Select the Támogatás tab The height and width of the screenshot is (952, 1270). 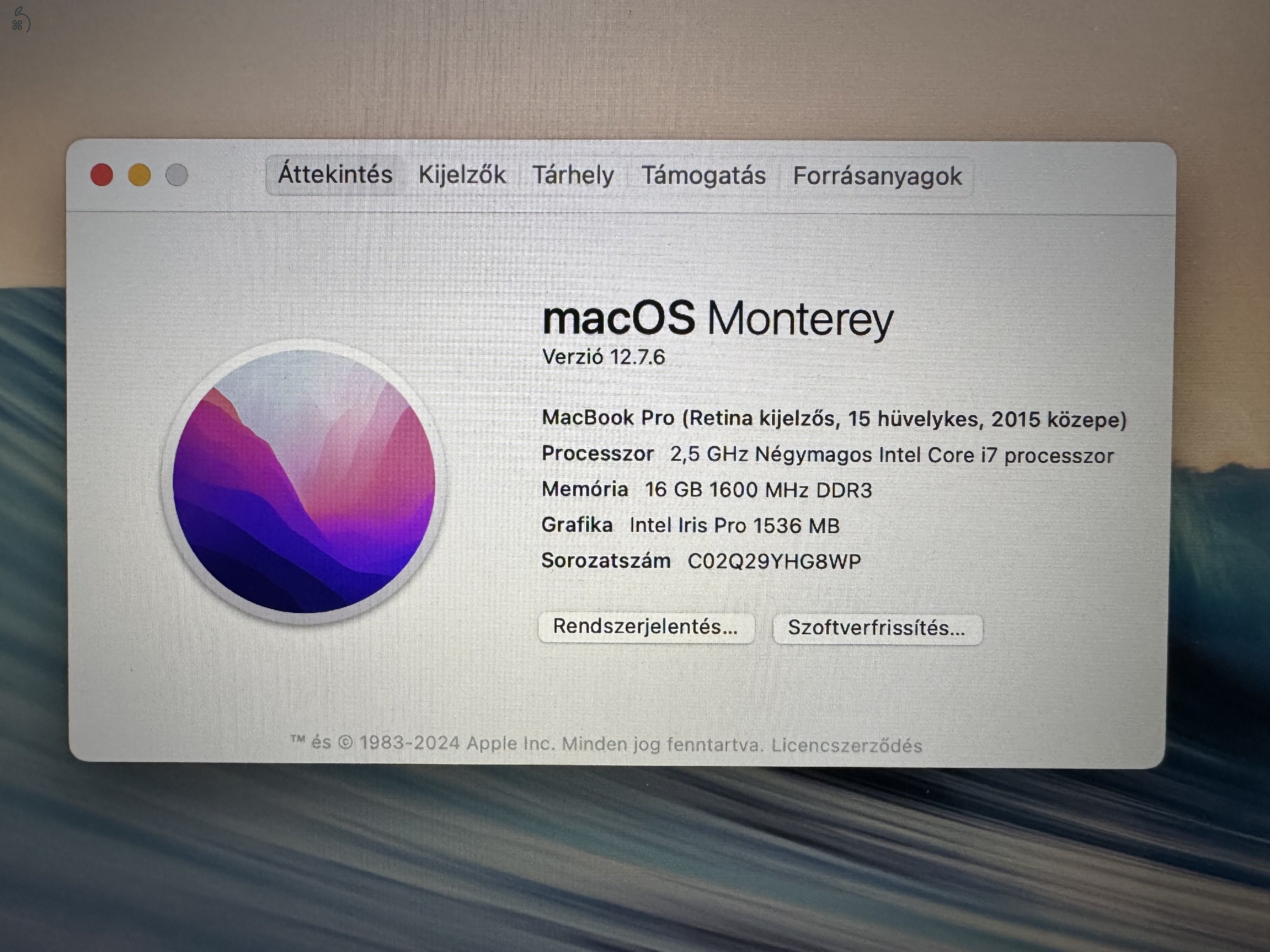[703, 176]
